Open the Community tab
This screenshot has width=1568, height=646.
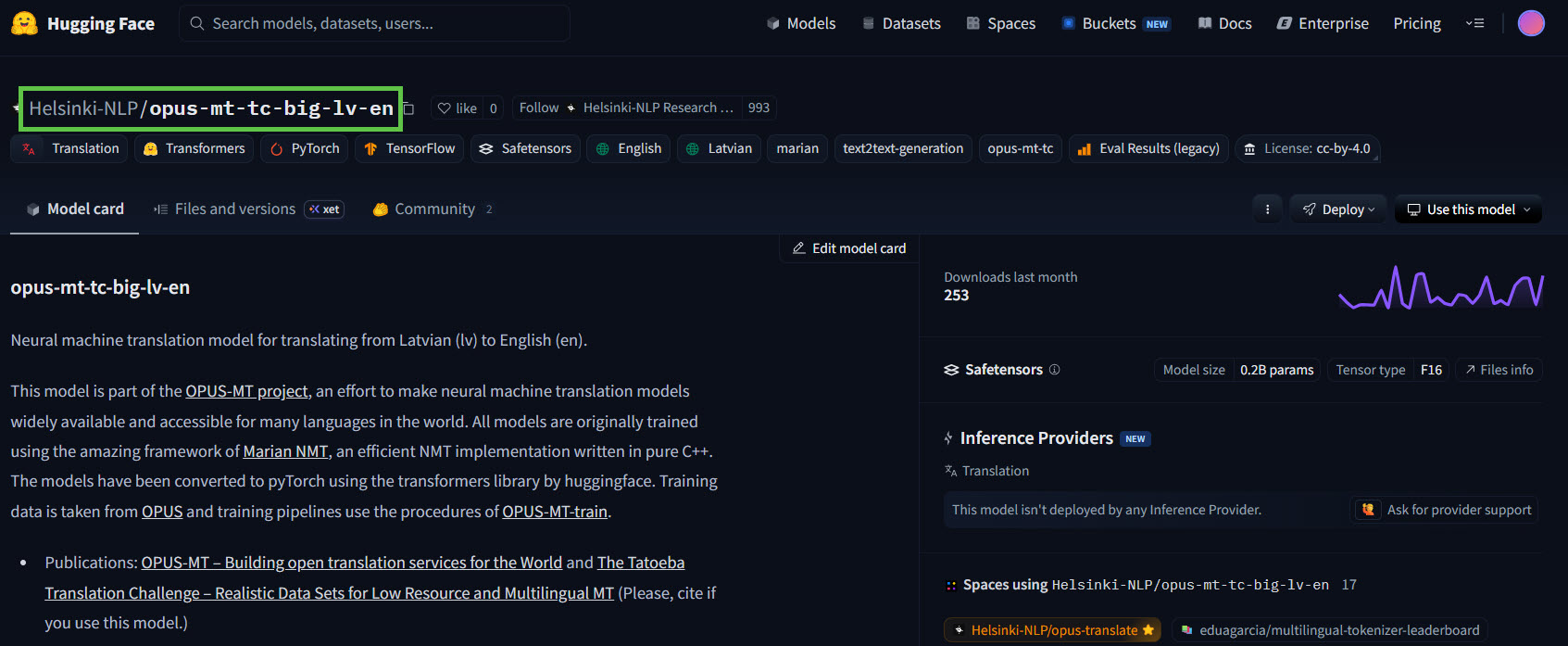pos(433,209)
